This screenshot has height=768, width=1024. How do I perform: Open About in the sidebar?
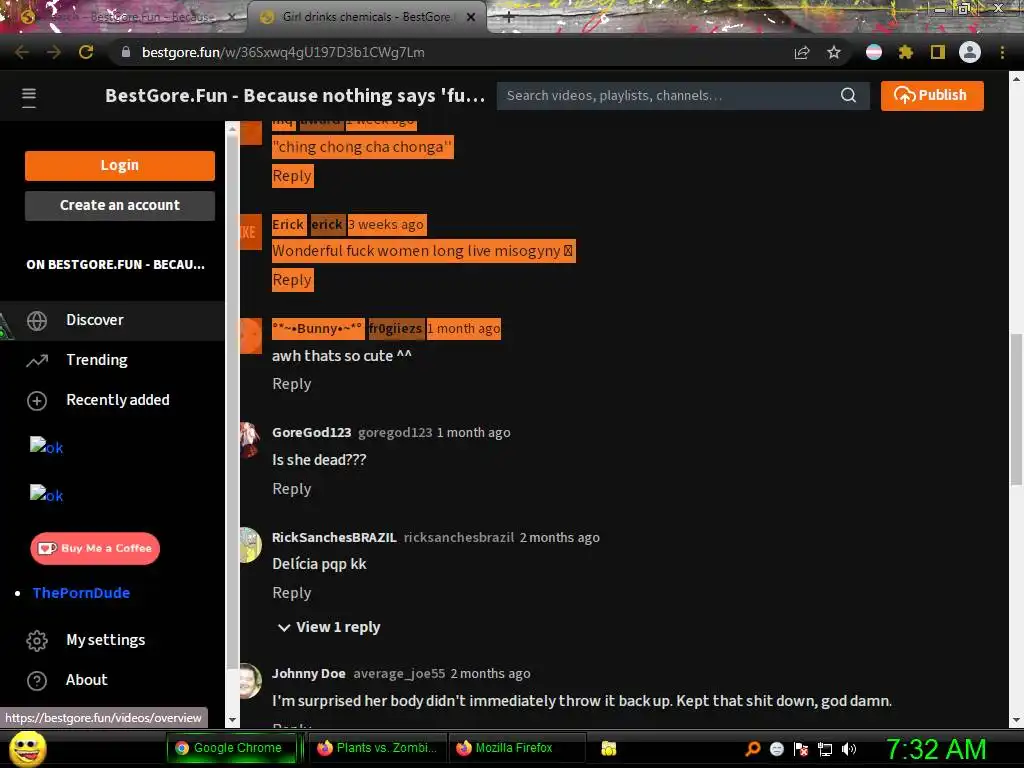112,680
